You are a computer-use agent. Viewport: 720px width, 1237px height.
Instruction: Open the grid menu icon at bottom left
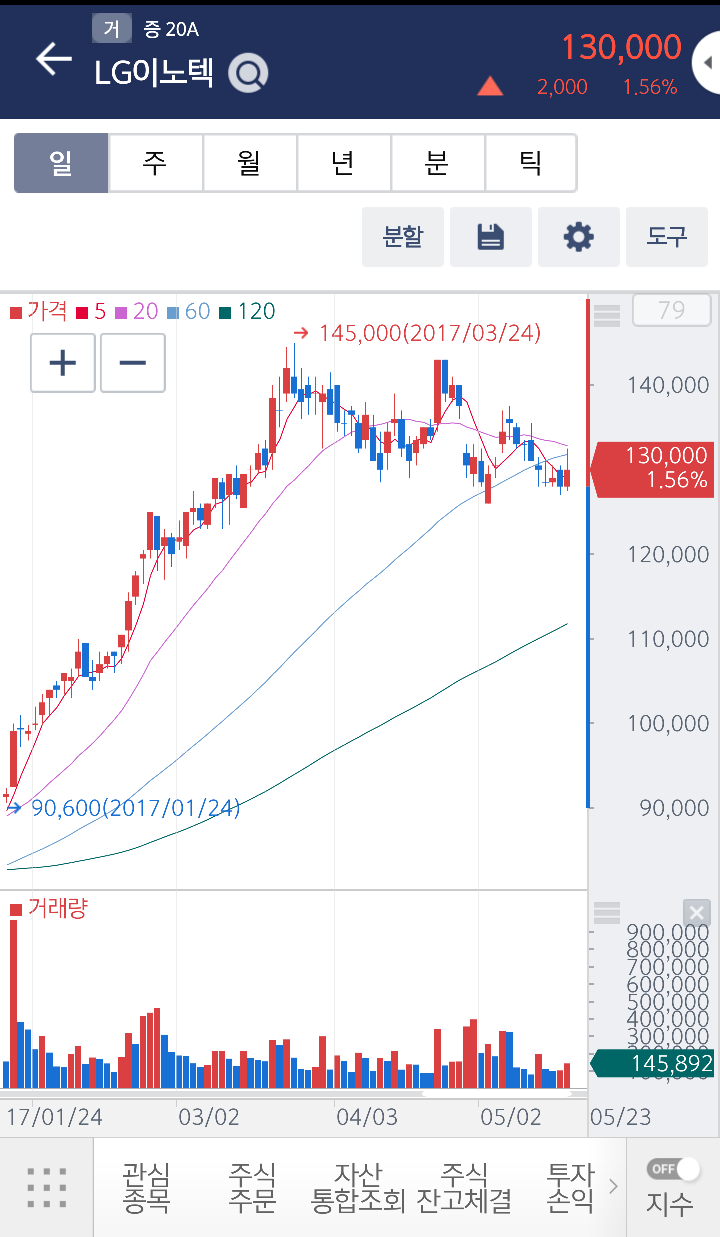coord(47,1187)
